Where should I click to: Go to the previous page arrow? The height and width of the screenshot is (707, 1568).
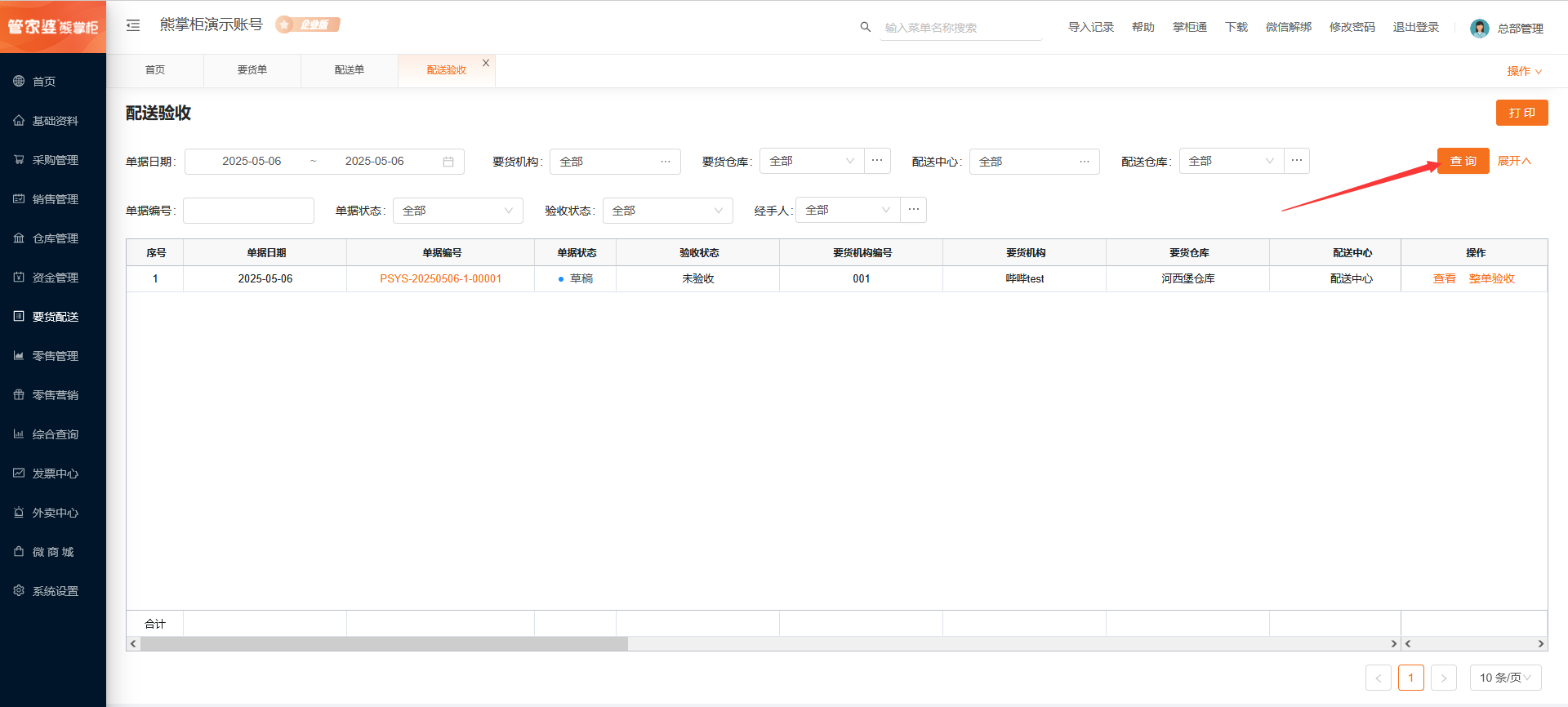click(x=1379, y=678)
